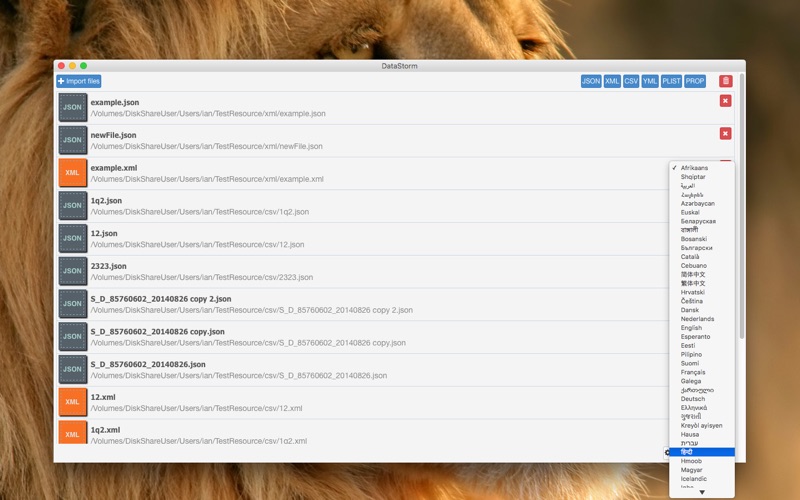The image size is (800, 500).
Task: Choose Kreyòl ayisyen in language menu
Action: (x=702, y=426)
